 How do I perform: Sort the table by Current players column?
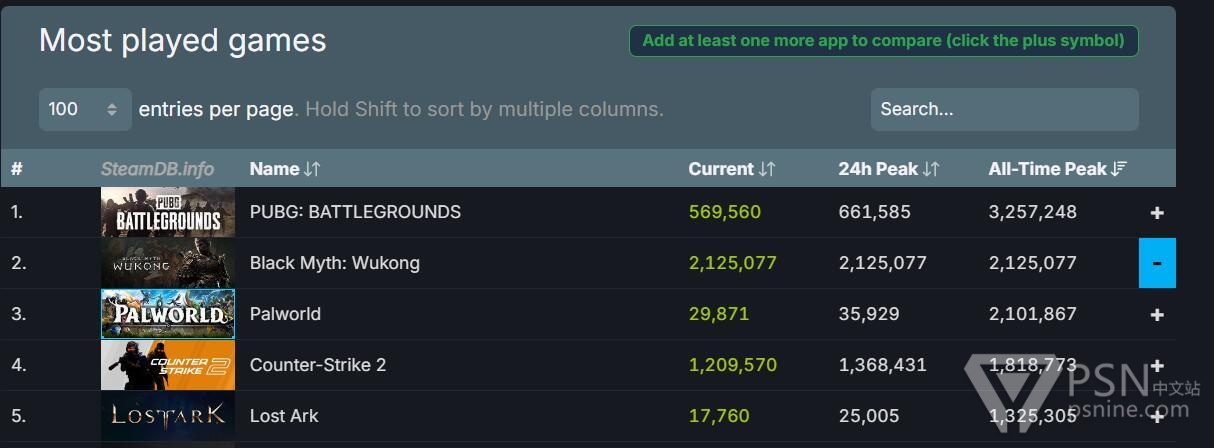732,169
